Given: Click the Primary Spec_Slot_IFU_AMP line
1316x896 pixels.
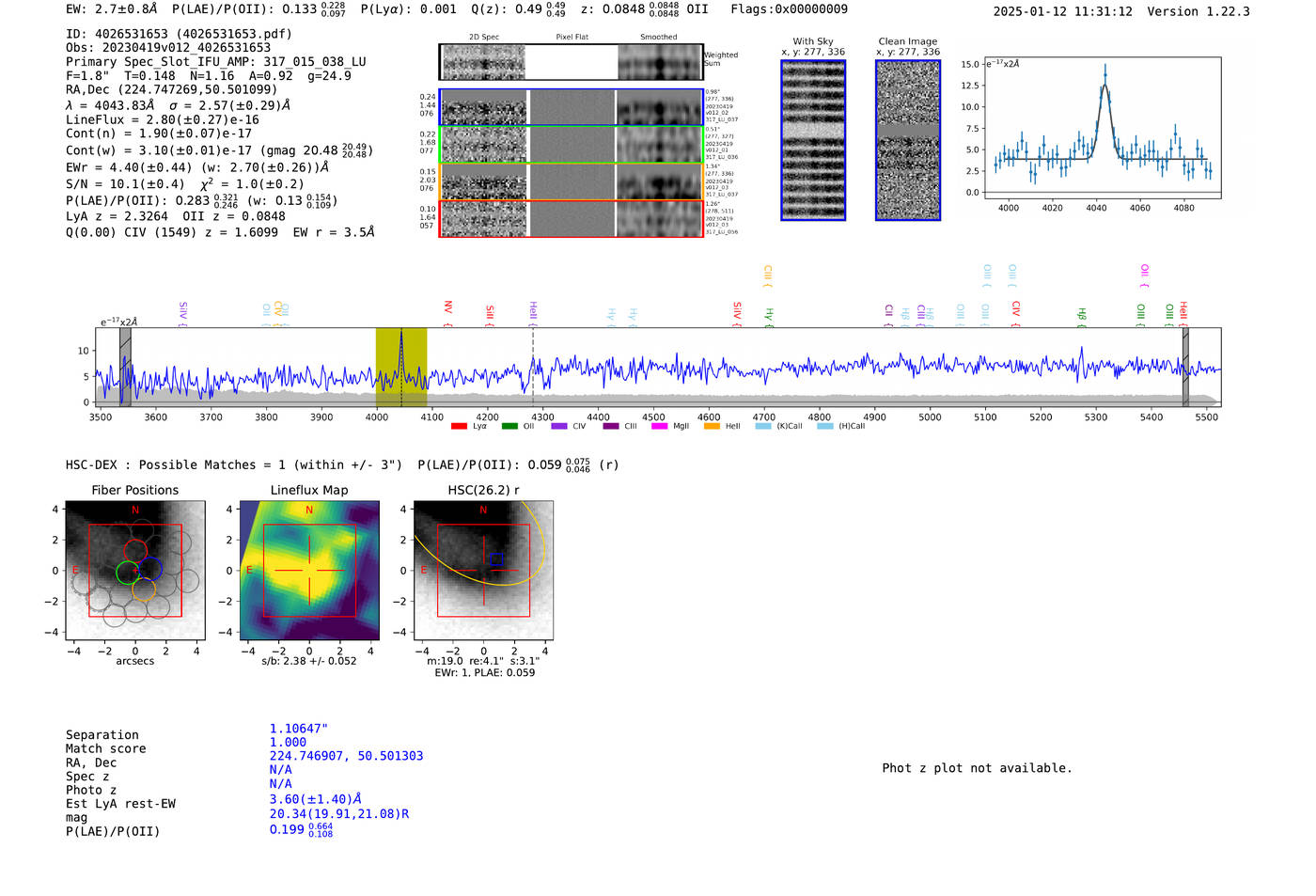Looking at the screenshot, I should (216, 61).
